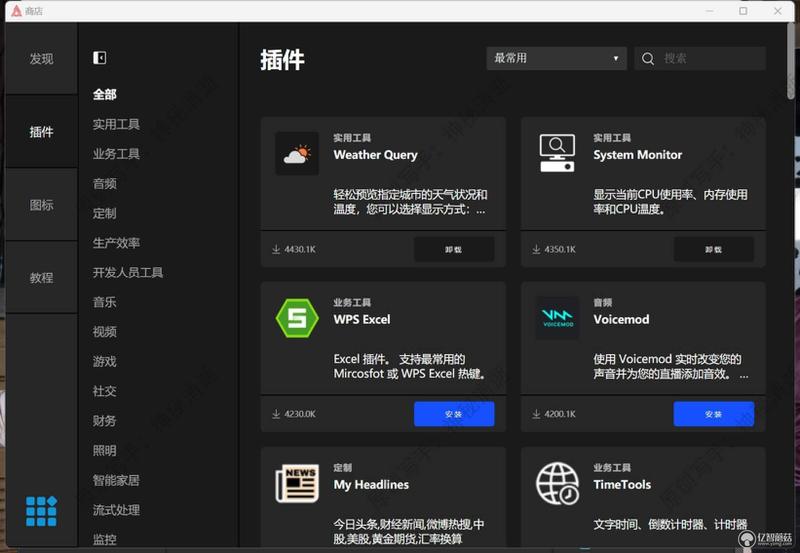Select the 社交 category
This screenshot has height=553, width=800.
(105, 391)
